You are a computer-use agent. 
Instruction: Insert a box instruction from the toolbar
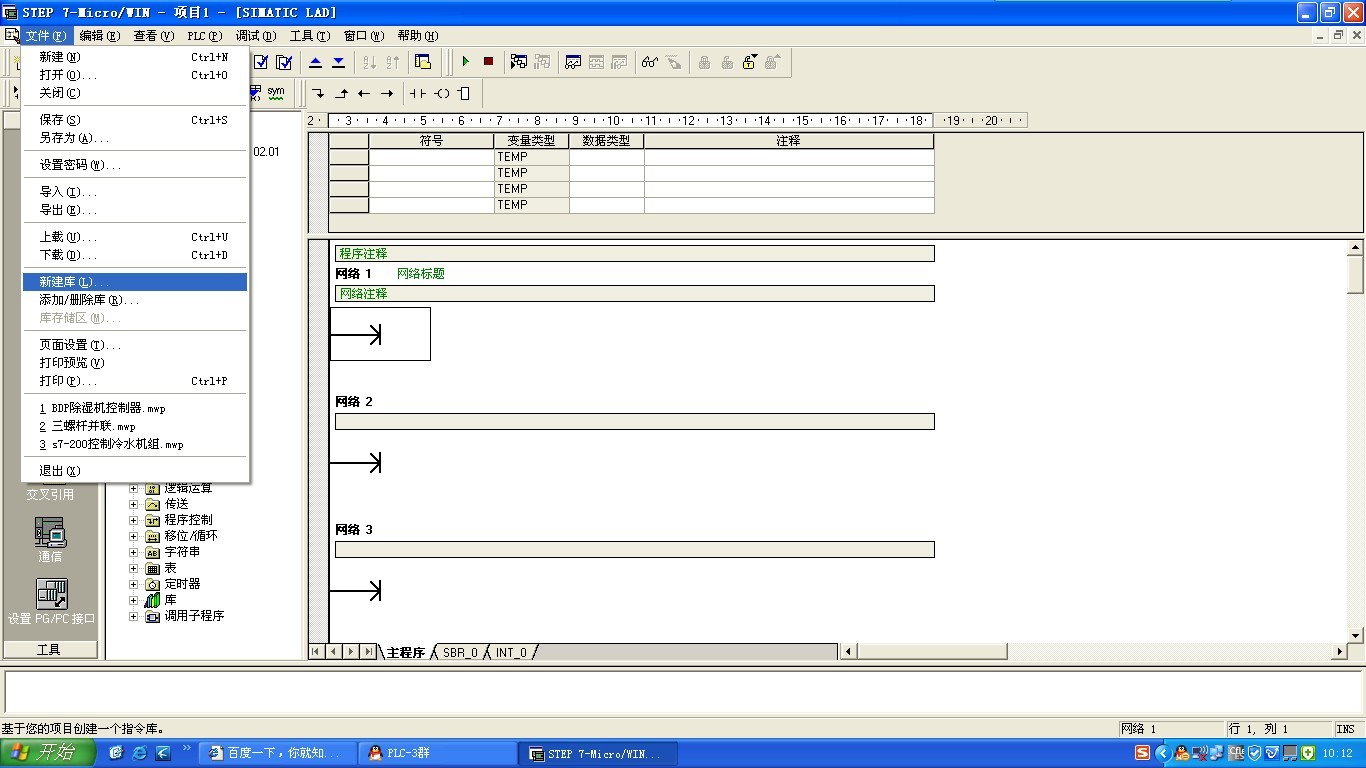(x=464, y=93)
